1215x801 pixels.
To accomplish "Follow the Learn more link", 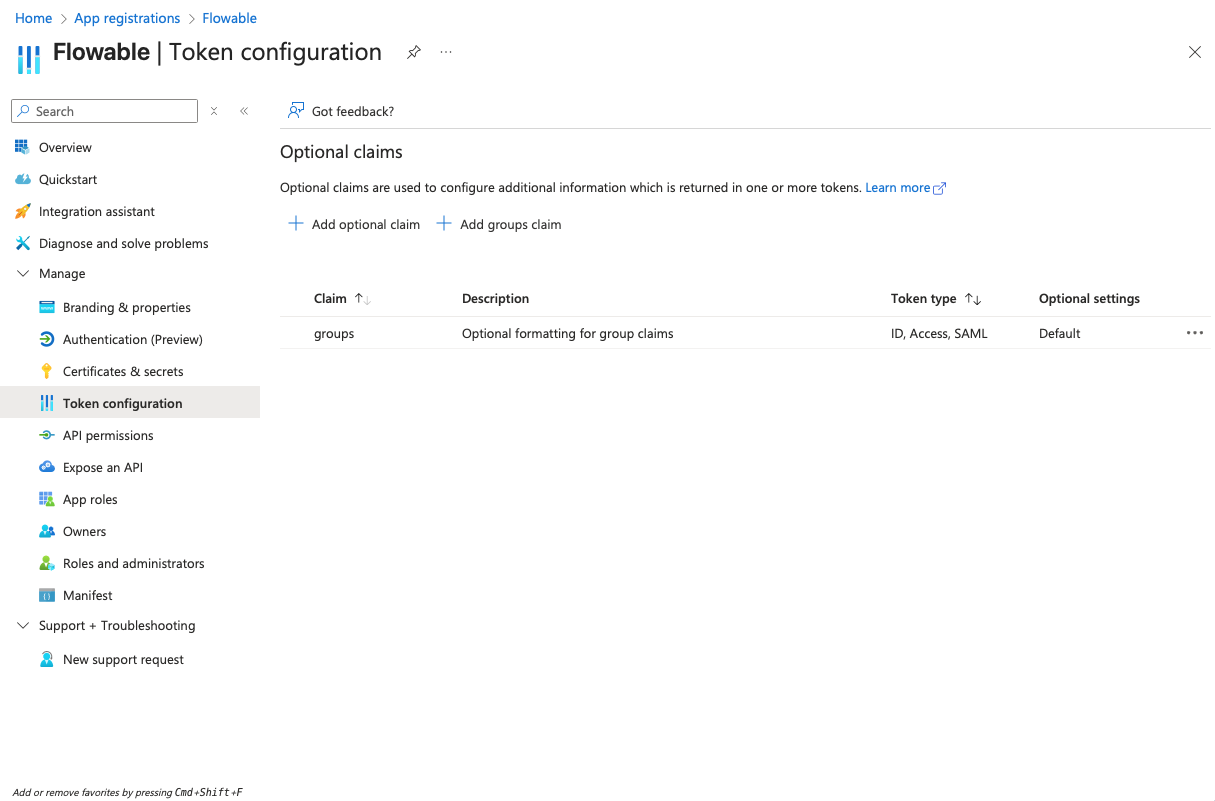I will click(x=898, y=187).
